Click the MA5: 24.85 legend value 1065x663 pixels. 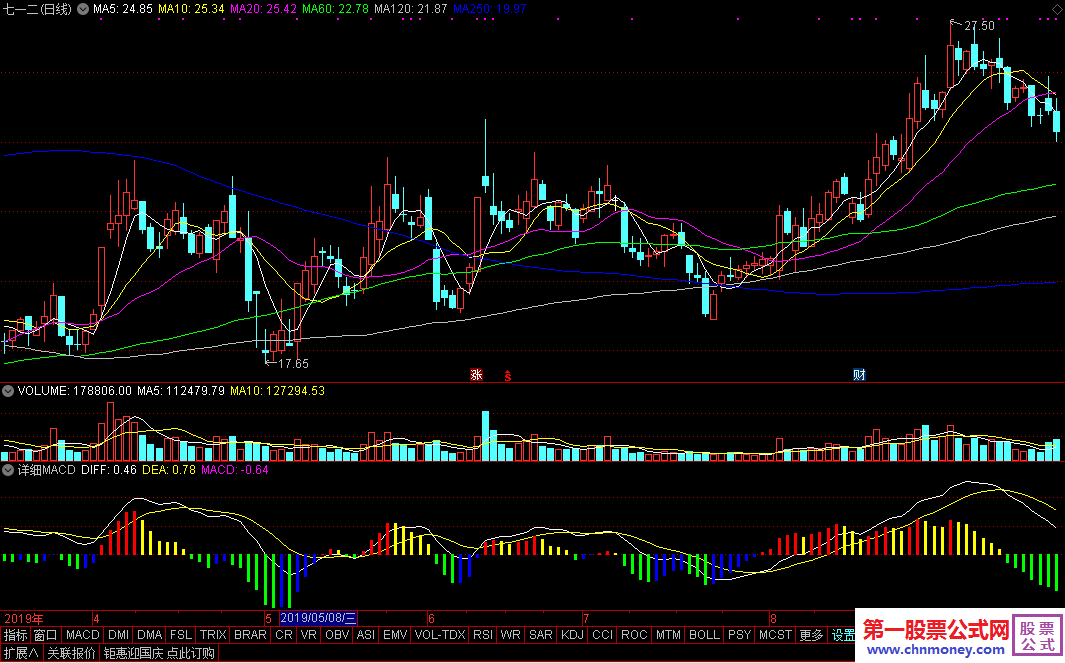pyautogui.click(x=123, y=10)
